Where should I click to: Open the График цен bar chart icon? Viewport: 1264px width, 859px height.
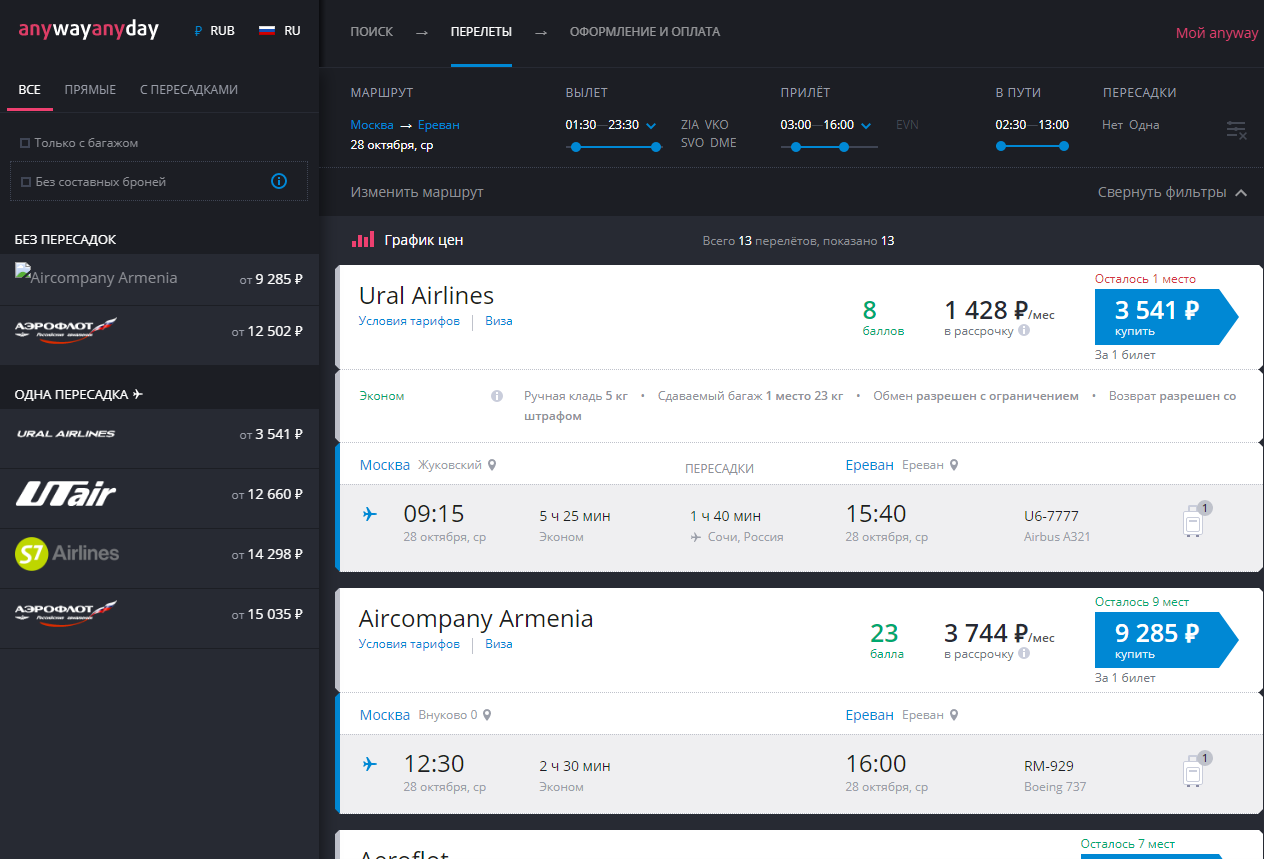click(362, 240)
